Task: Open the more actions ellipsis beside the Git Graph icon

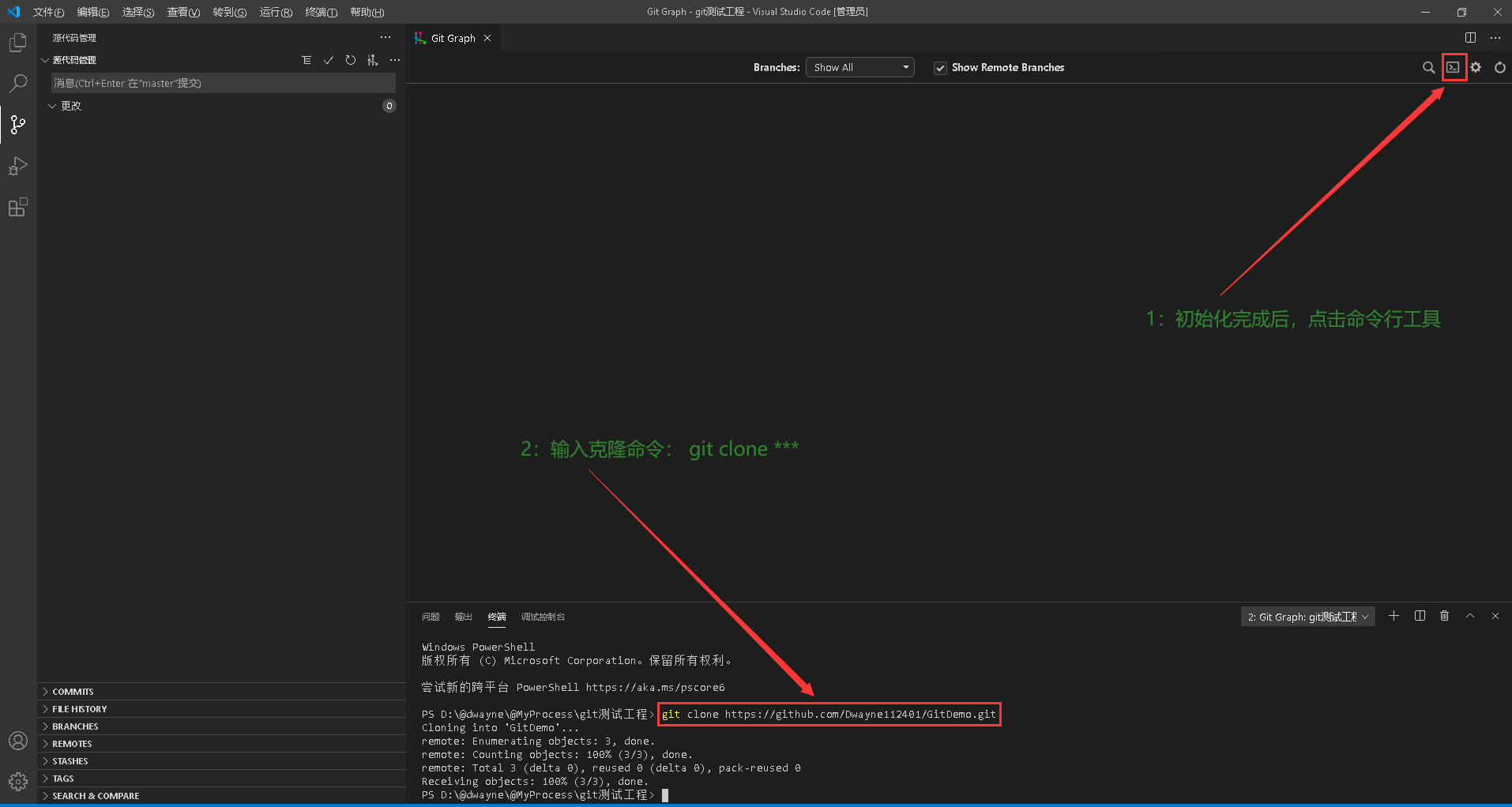Action: 395,60
